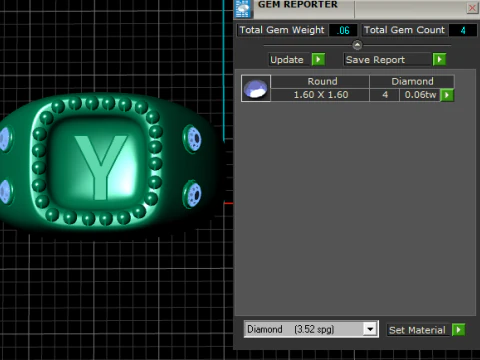The height and width of the screenshot is (360, 480).
Task: Select the lower left gem on ring
Action: click(6, 191)
